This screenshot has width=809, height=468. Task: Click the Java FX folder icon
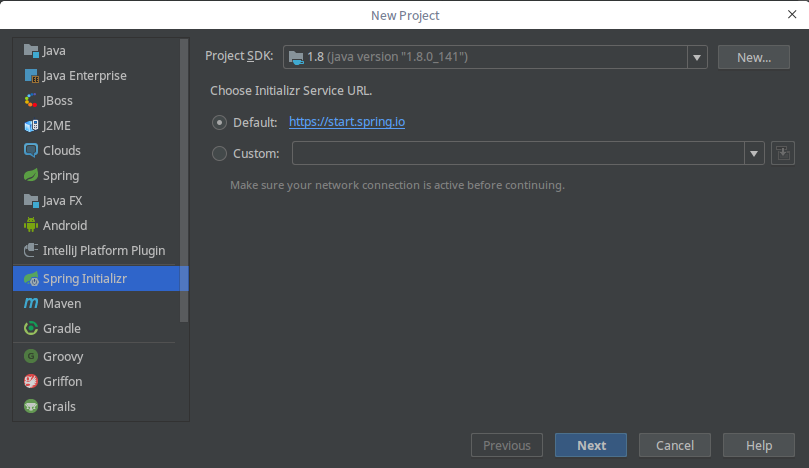(x=31, y=200)
